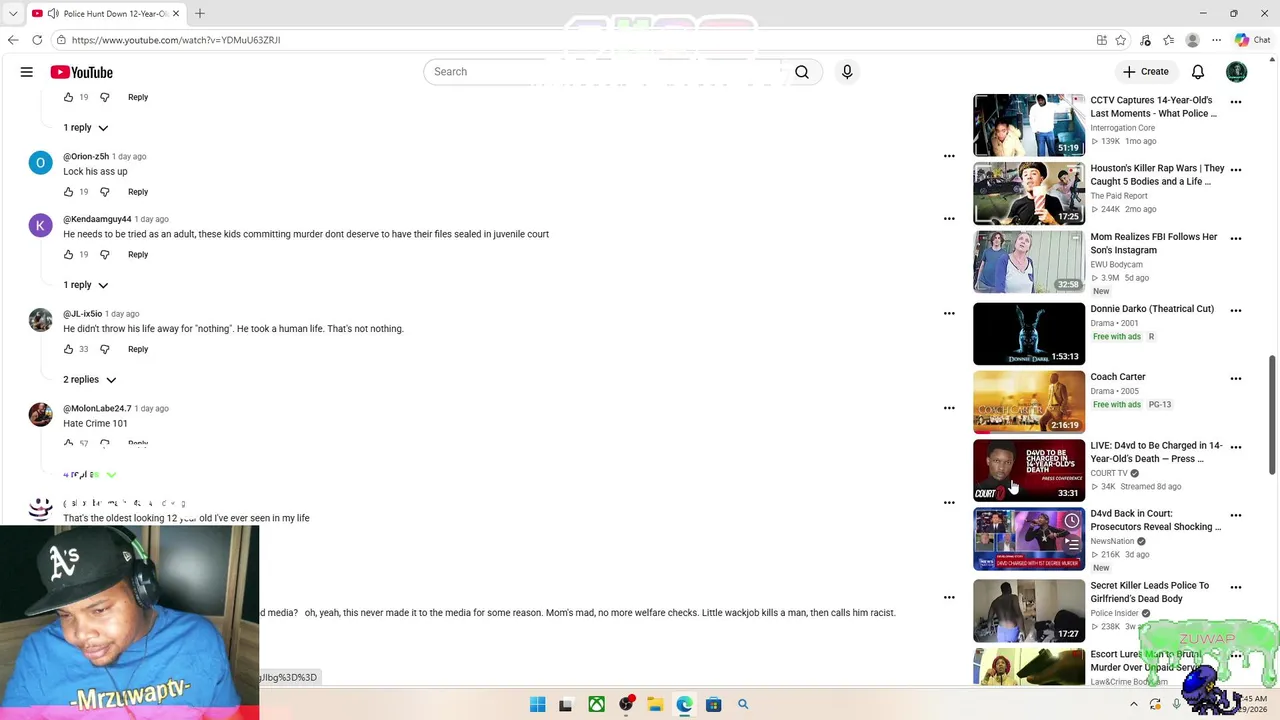The height and width of the screenshot is (720, 1280).
Task: Open the @Kendaamguy44 channel avatar
Action: [40, 226]
